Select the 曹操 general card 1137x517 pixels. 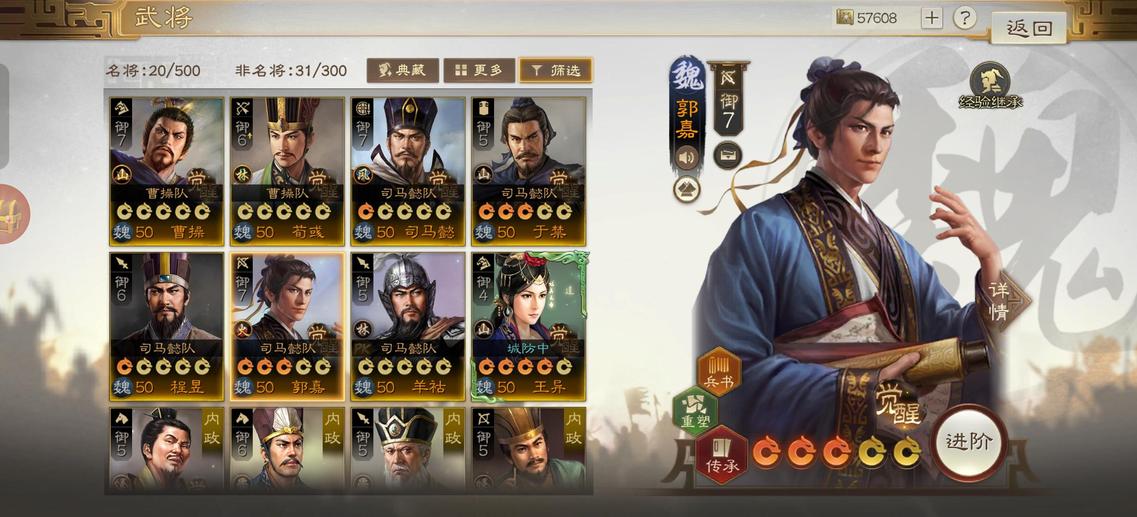point(167,171)
